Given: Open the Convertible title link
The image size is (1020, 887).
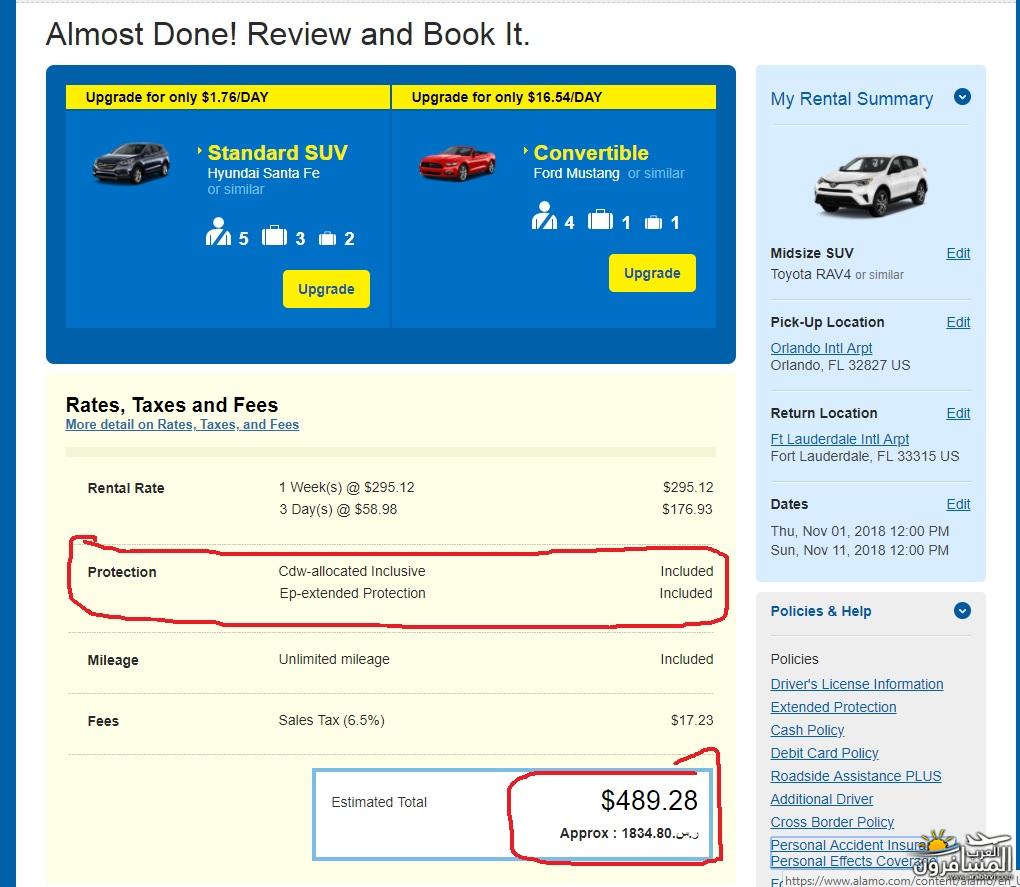Looking at the screenshot, I should (590, 153).
